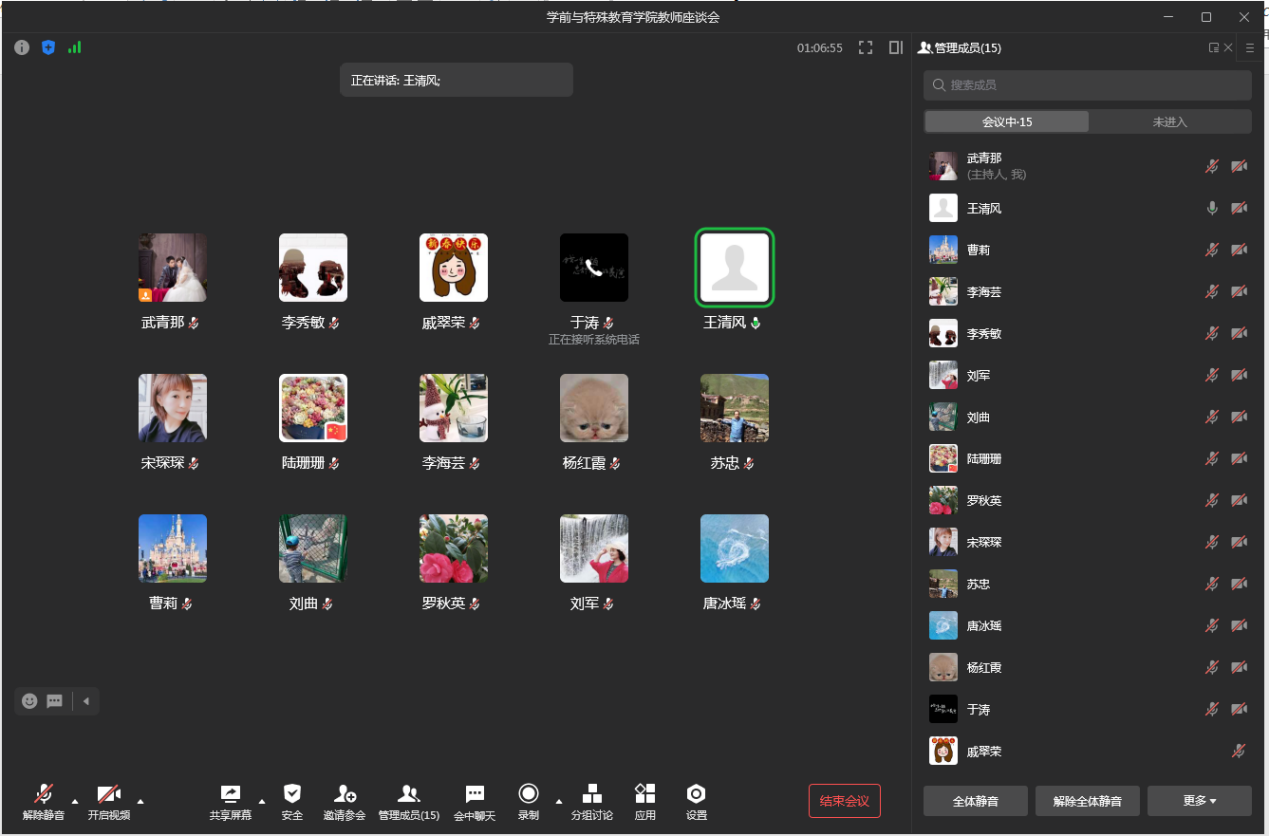The height and width of the screenshot is (836, 1269).
Task: Select the In Meeting (会议中·15) tab
Action: [x=1006, y=122]
